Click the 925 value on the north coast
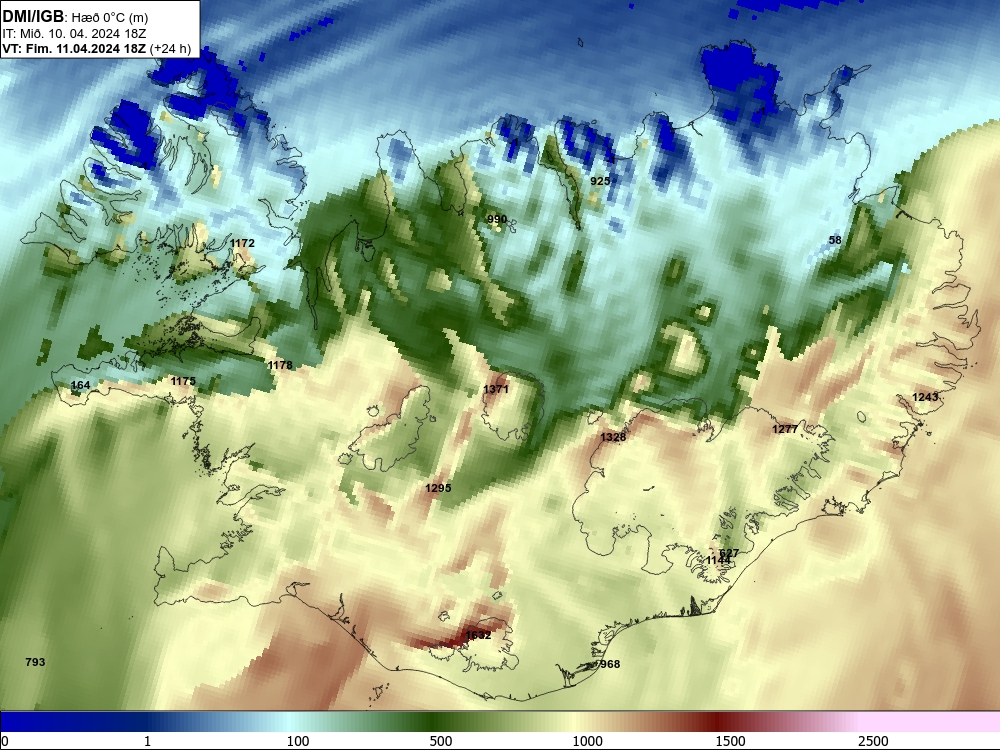This screenshot has height=750, width=1000. click(x=600, y=181)
